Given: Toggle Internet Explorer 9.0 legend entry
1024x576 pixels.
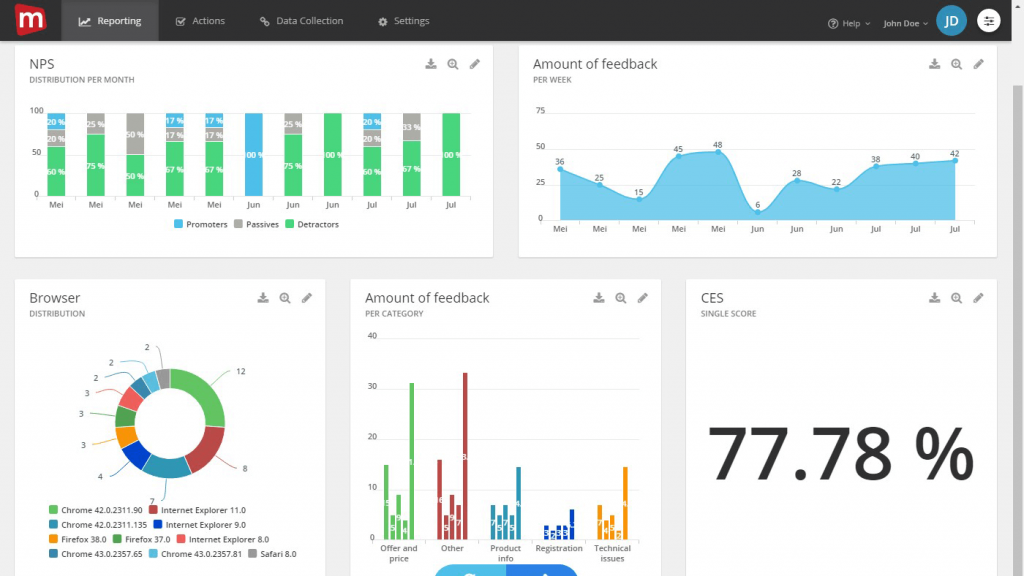Looking at the screenshot, I should point(199,524).
